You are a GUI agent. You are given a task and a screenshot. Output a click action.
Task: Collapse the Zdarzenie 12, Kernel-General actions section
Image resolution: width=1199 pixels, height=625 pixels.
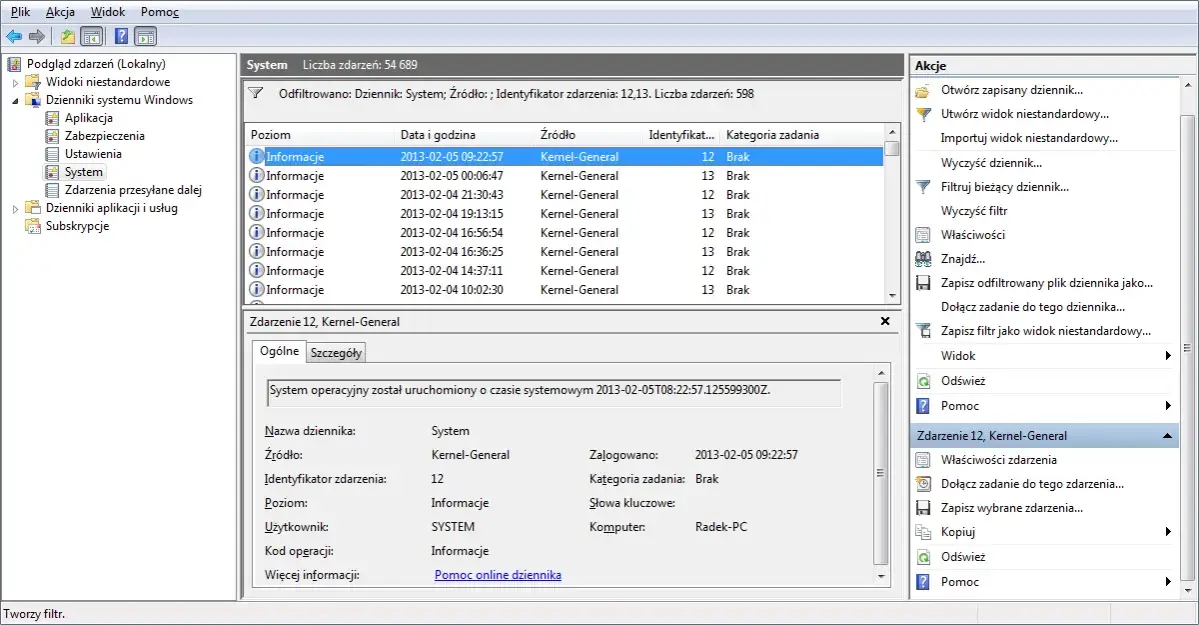click(1166, 436)
